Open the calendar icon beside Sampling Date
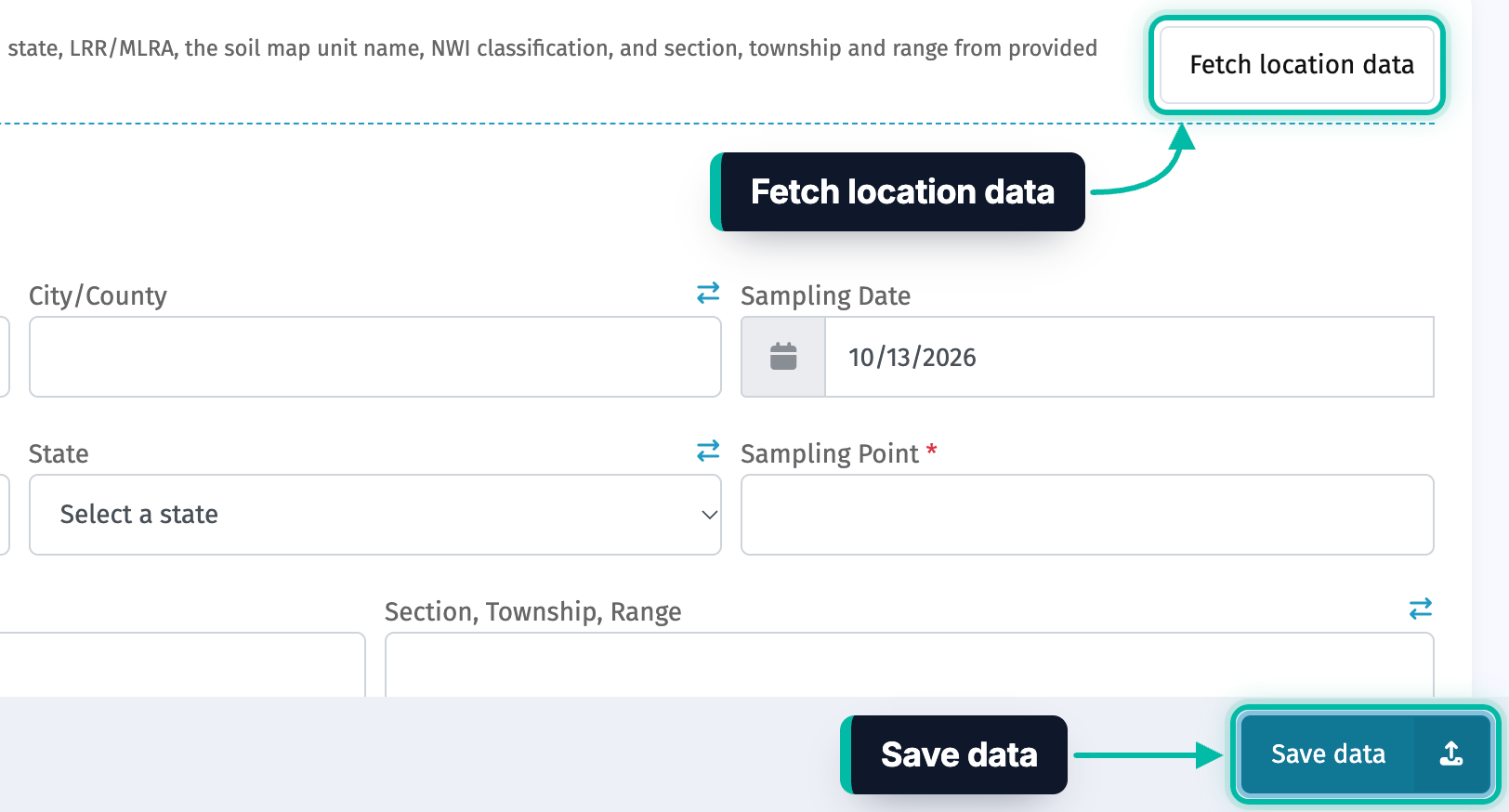 pyautogui.click(x=783, y=357)
